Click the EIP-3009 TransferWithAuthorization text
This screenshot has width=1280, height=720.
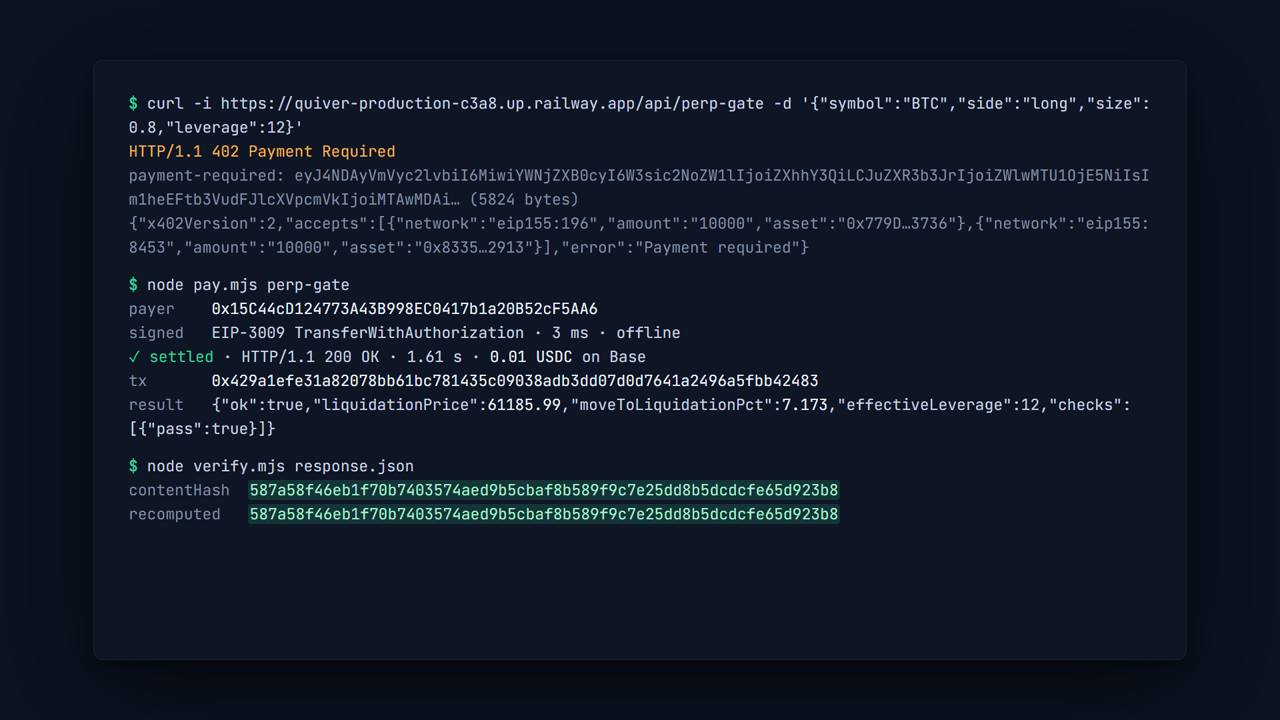tap(368, 333)
